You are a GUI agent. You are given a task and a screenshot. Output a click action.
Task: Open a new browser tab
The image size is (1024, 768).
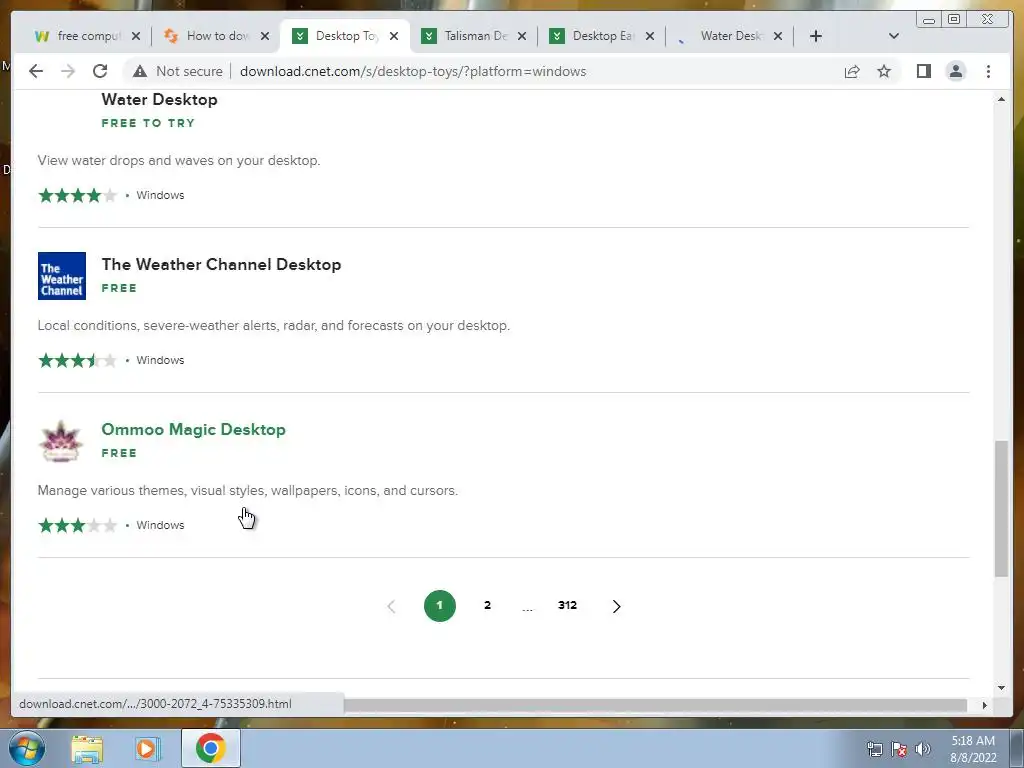816,36
